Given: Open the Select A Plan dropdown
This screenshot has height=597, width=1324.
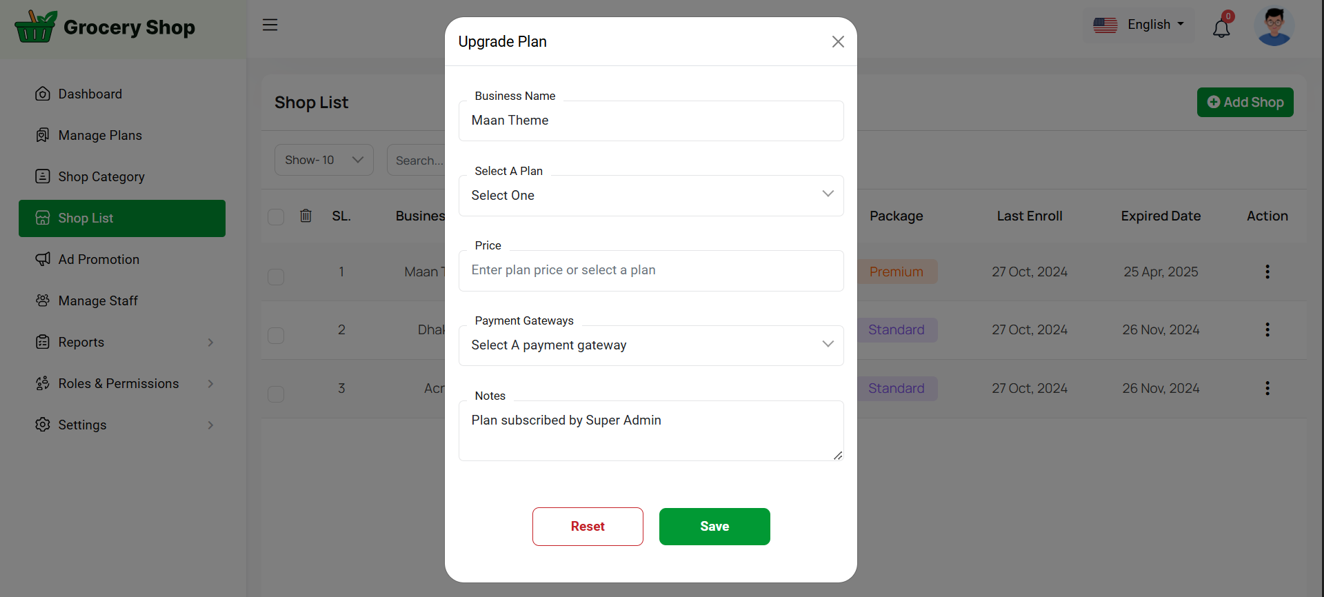Looking at the screenshot, I should [x=651, y=195].
